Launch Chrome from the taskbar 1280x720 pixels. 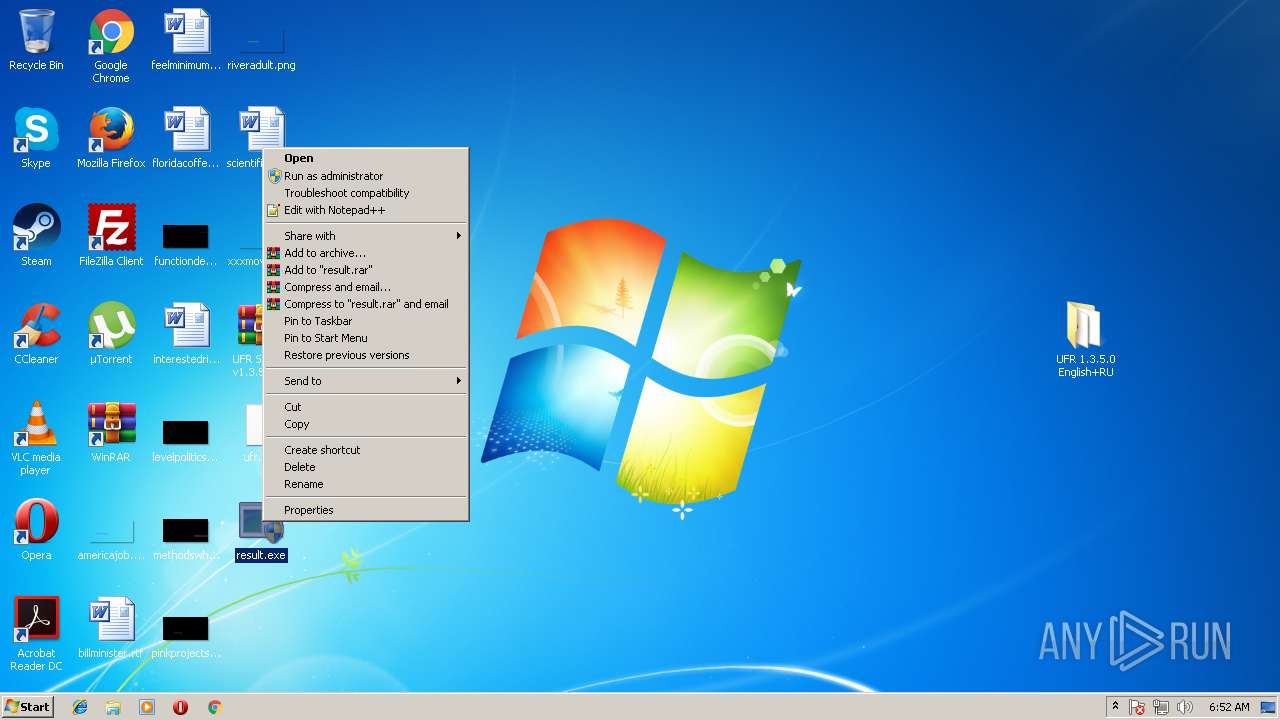[214, 707]
